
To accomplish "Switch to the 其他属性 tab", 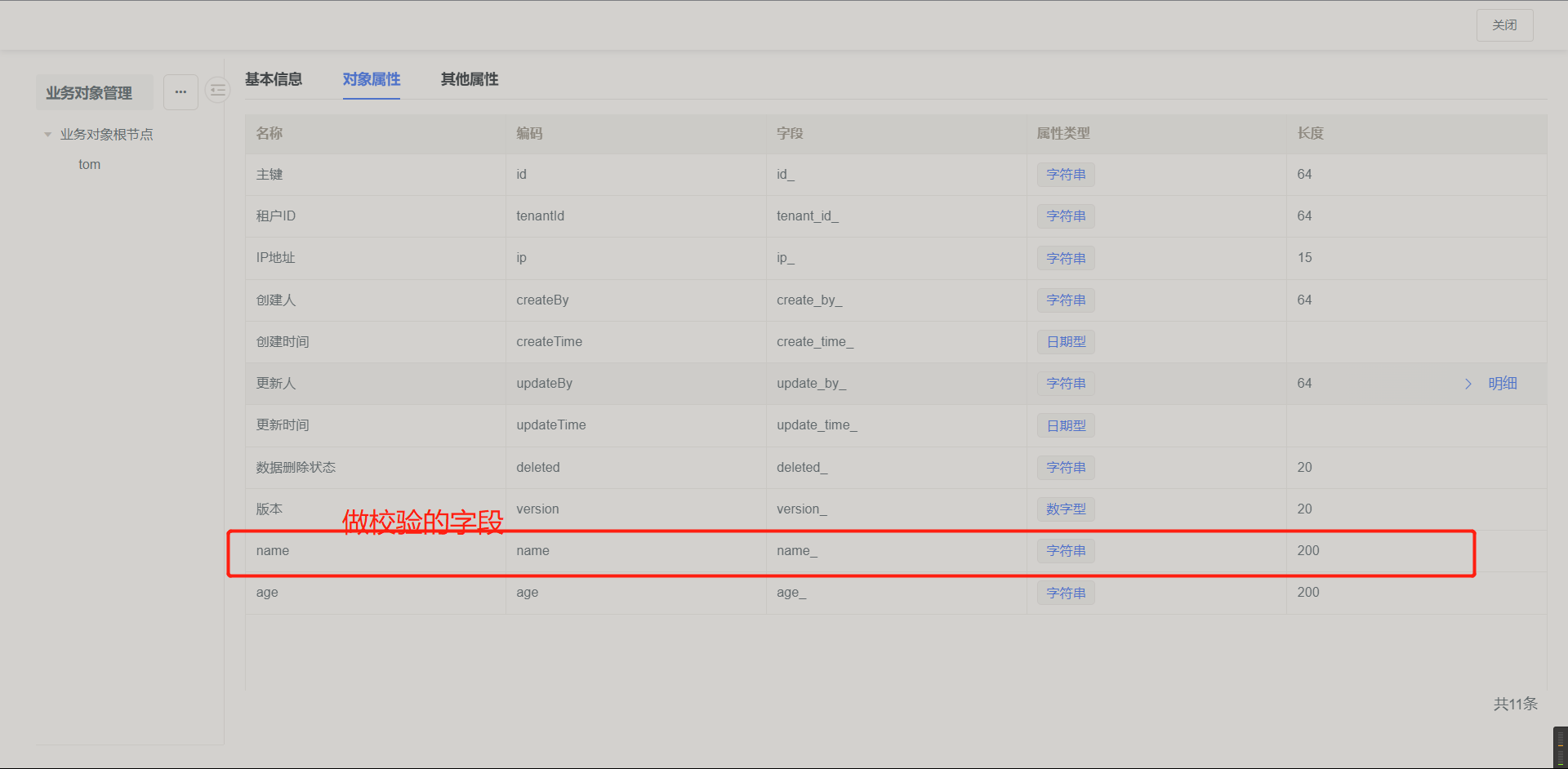I will (470, 79).
